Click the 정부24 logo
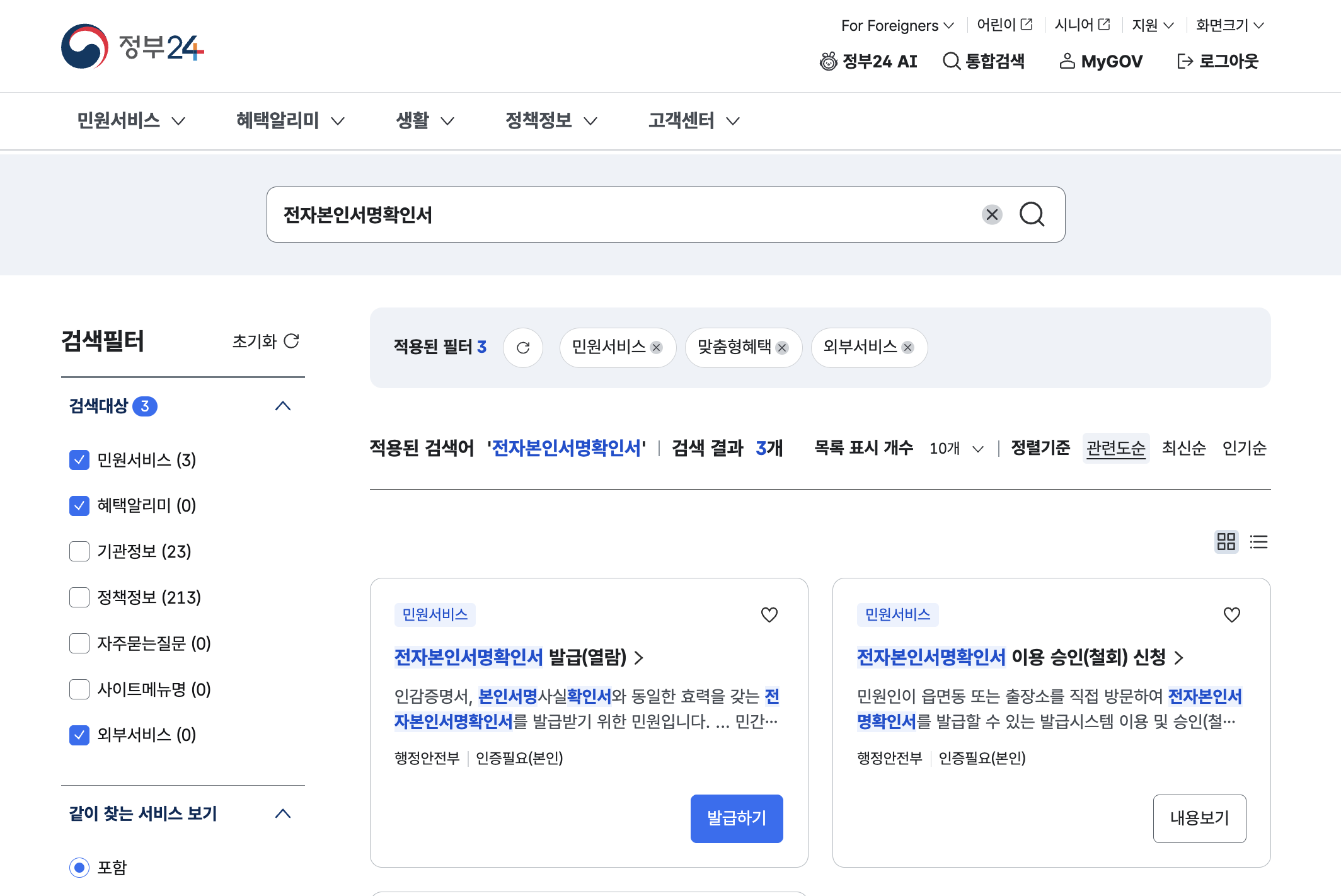This screenshot has height=896, width=1341. (x=133, y=46)
